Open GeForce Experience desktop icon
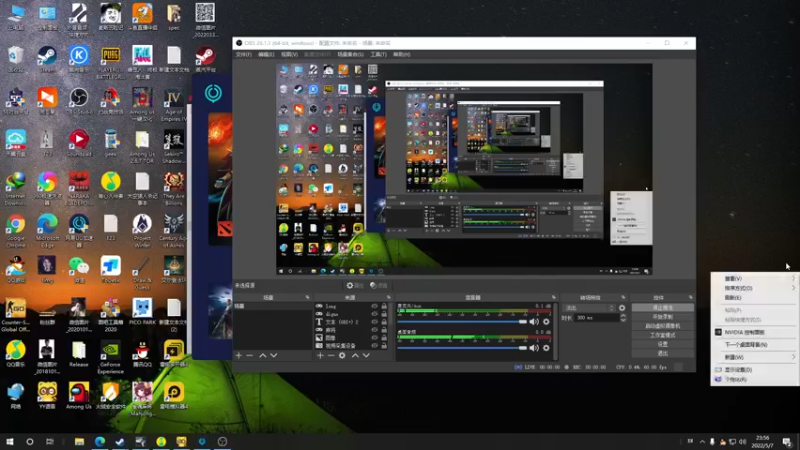Viewport: 800px width, 450px height. click(x=110, y=357)
